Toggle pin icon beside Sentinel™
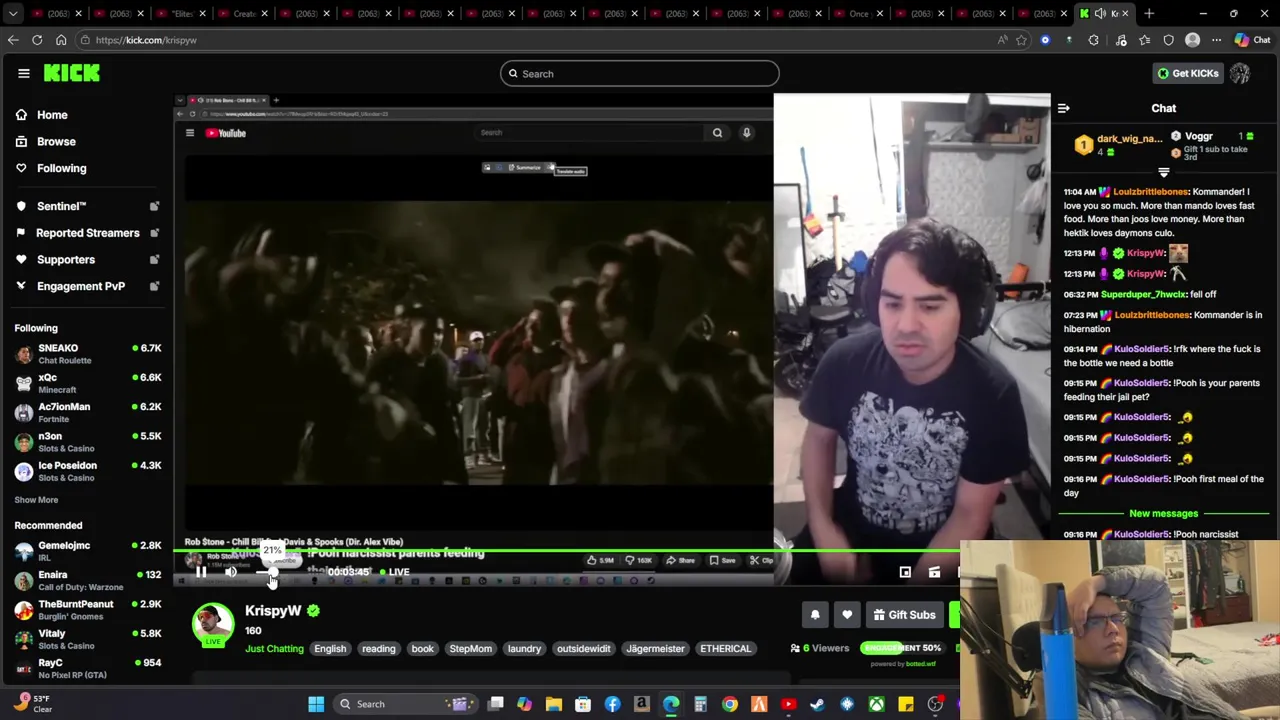 (x=154, y=206)
